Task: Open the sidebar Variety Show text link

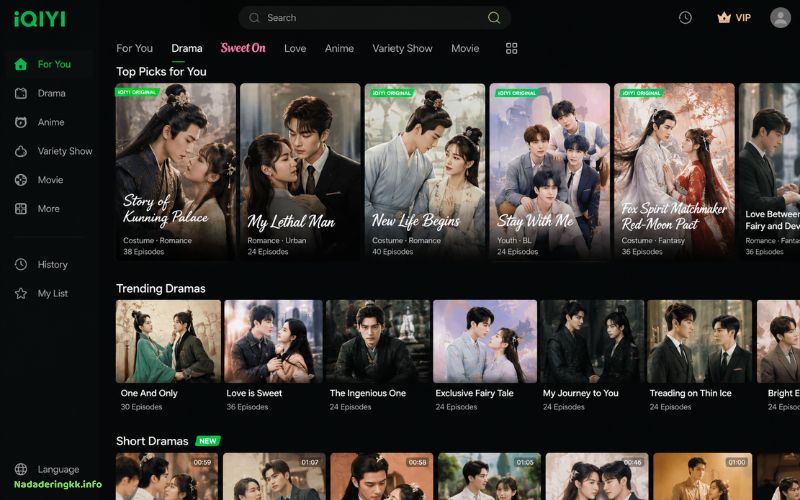Action: (x=65, y=151)
